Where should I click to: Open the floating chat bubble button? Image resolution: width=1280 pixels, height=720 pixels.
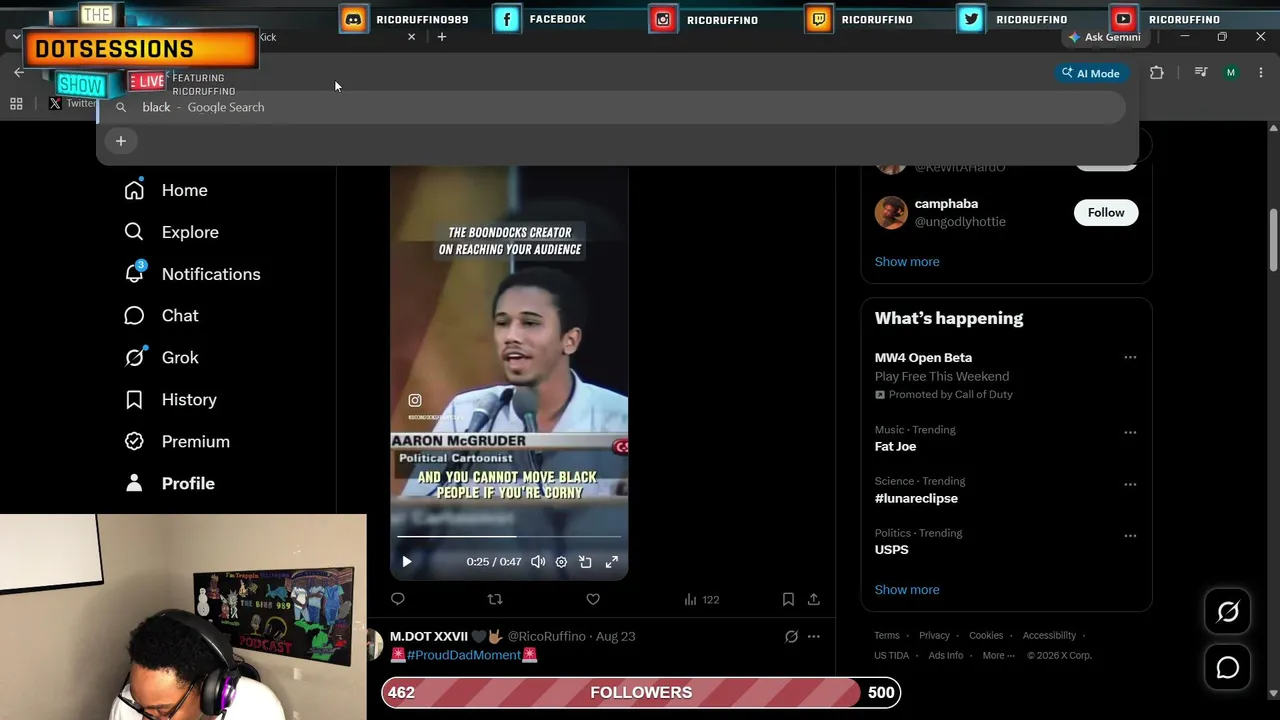tap(1228, 668)
